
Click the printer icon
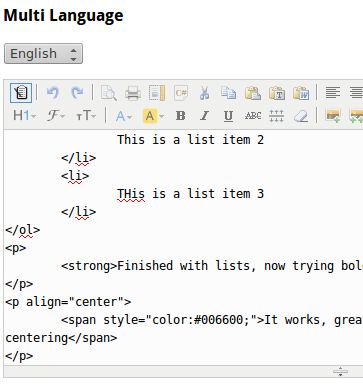[x=133, y=93]
